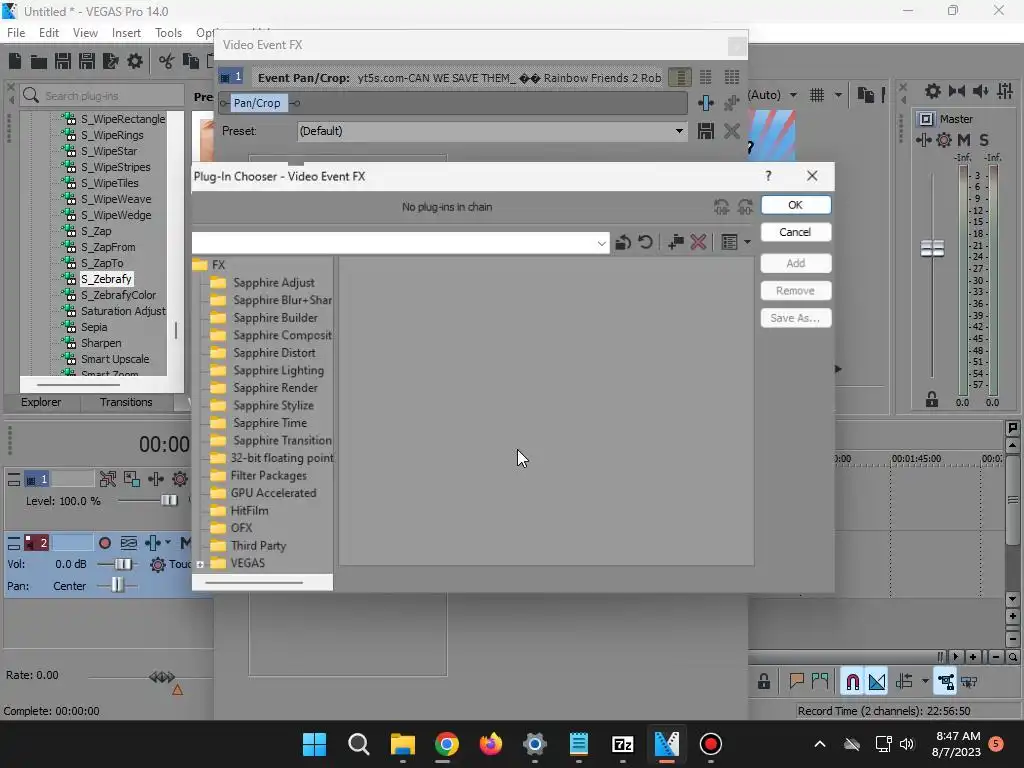This screenshot has height=768, width=1024.
Task: Click the track 1 Level slider handle
Action: [168, 501]
